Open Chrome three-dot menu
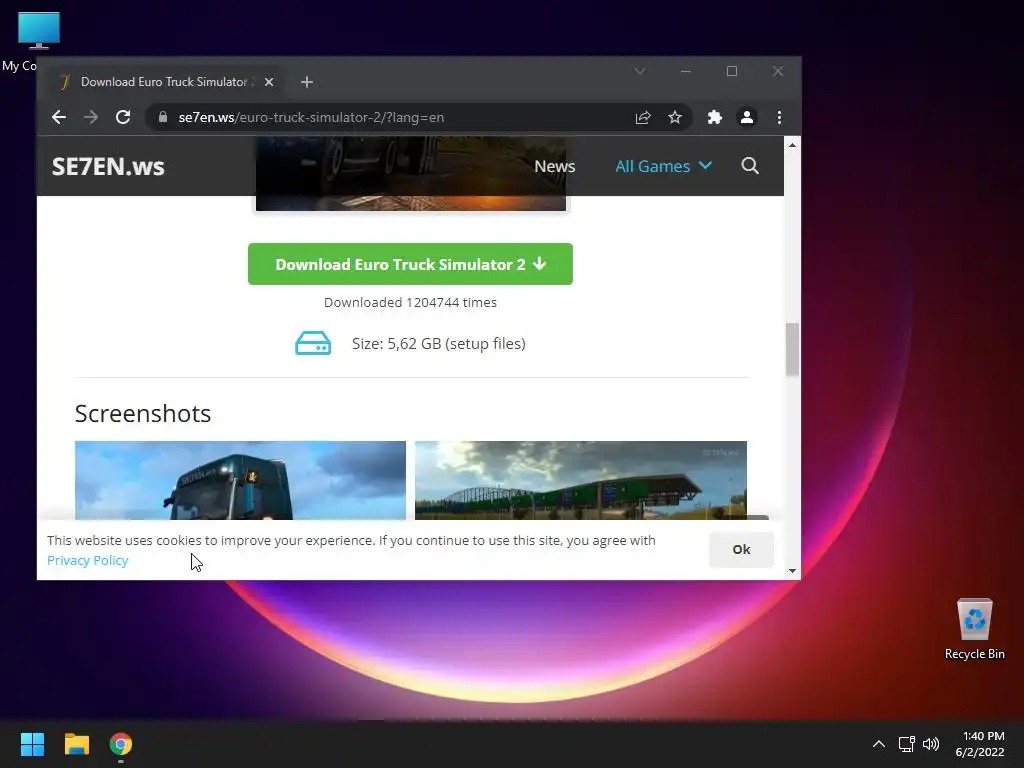This screenshot has height=768, width=1024. 779,118
